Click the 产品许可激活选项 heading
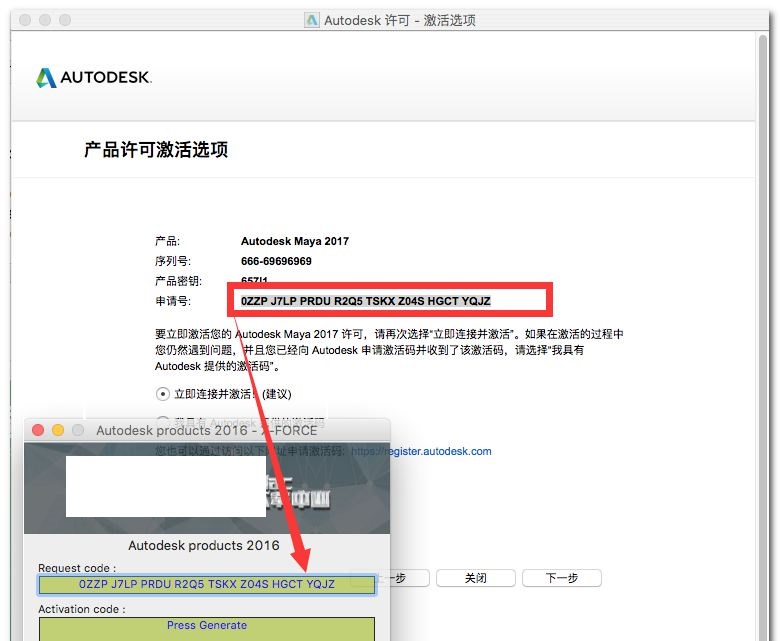The width and height of the screenshot is (780, 641). coord(156,149)
